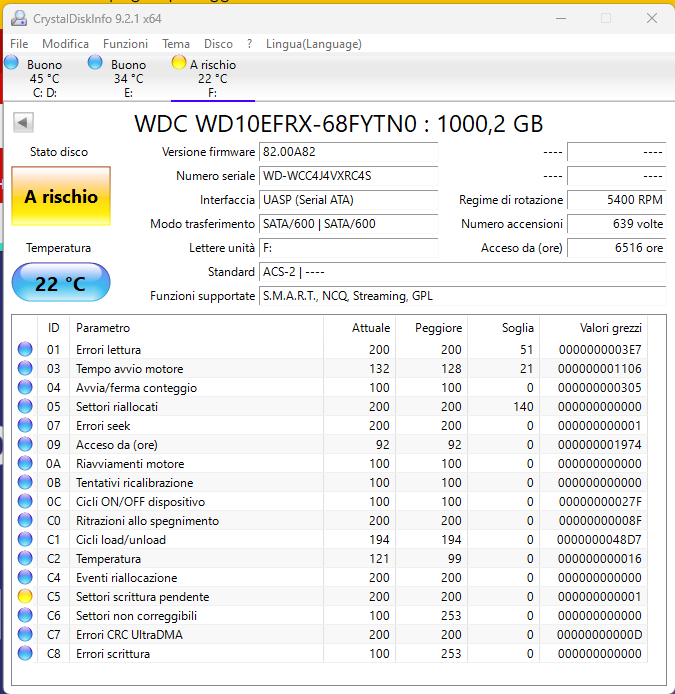Viewport: 675px width, 694px height.
Task: Click status orb for Settori non correggibili row
Action: (x=25, y=616)
